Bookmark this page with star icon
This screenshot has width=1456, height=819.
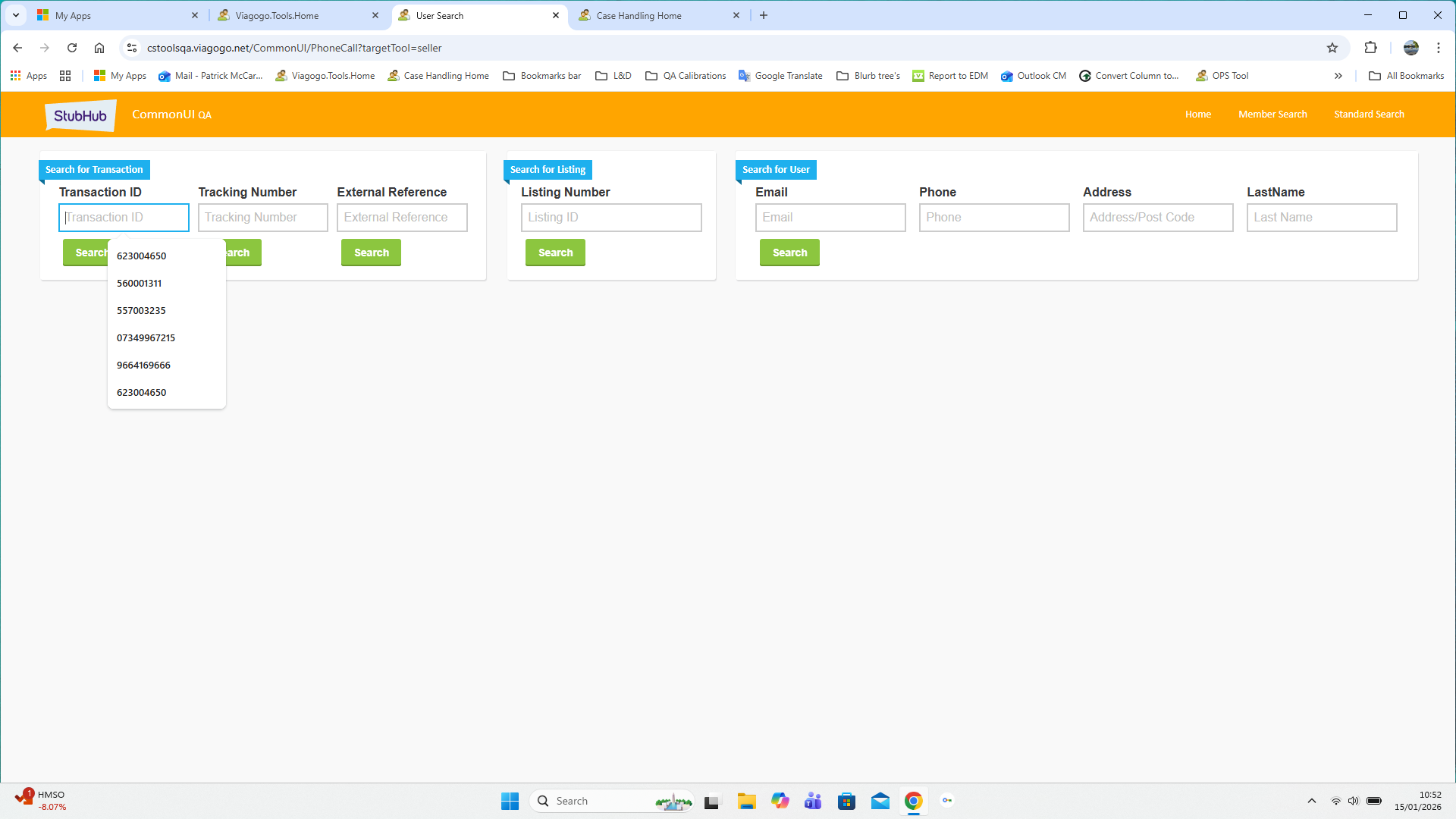click(1332, 48)
